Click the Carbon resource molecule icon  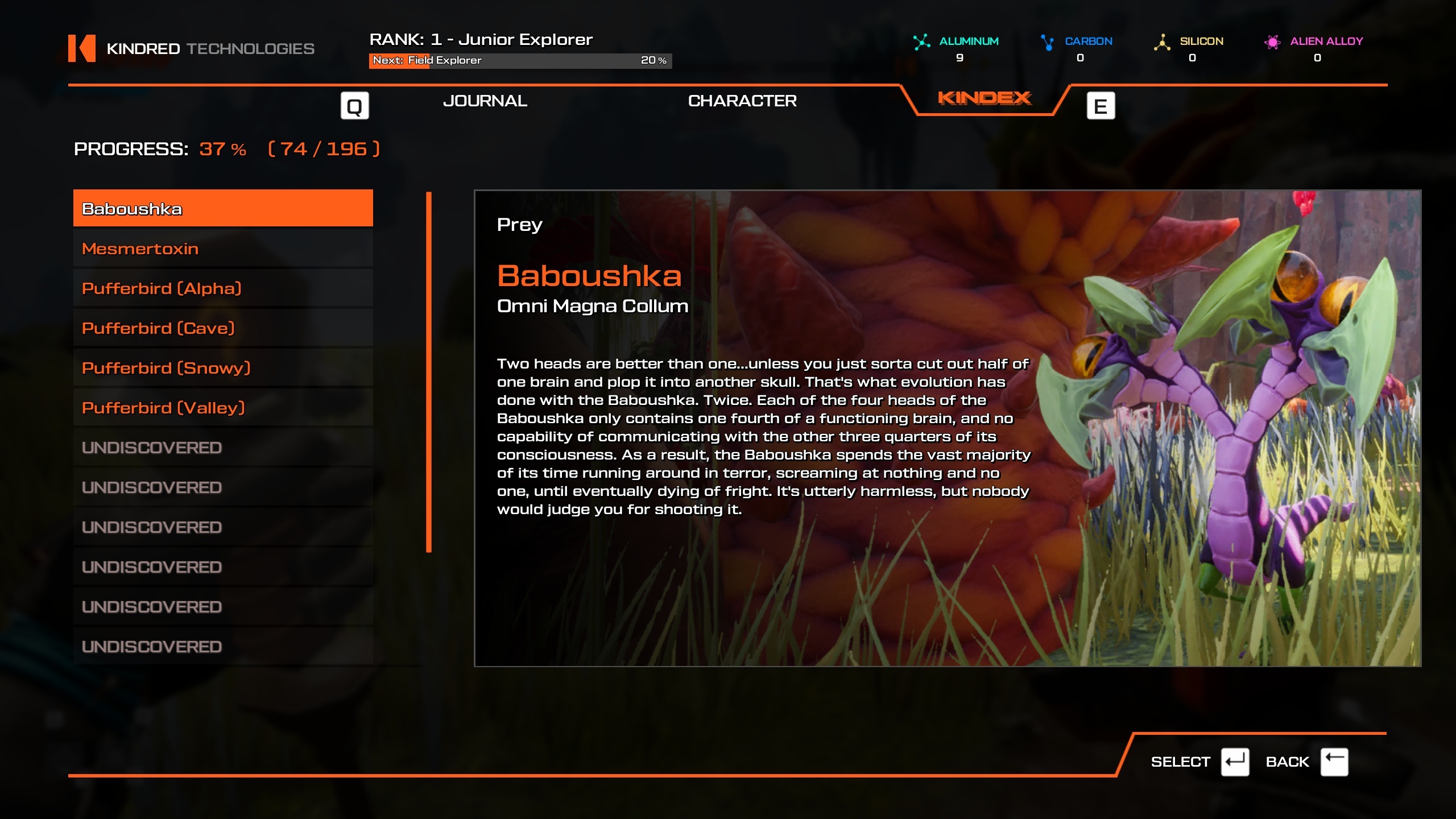click(x=1047, y=42)
